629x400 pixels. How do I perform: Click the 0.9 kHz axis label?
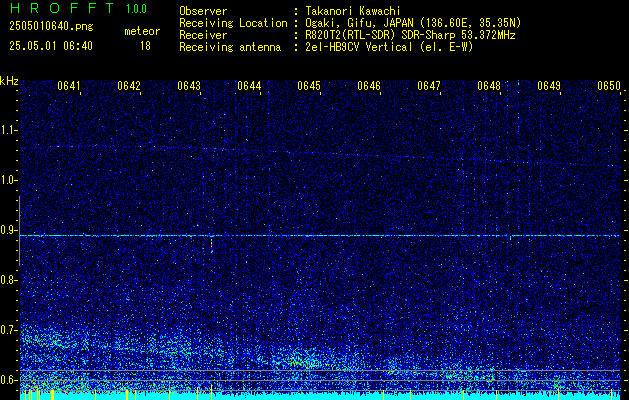point(8,230)
